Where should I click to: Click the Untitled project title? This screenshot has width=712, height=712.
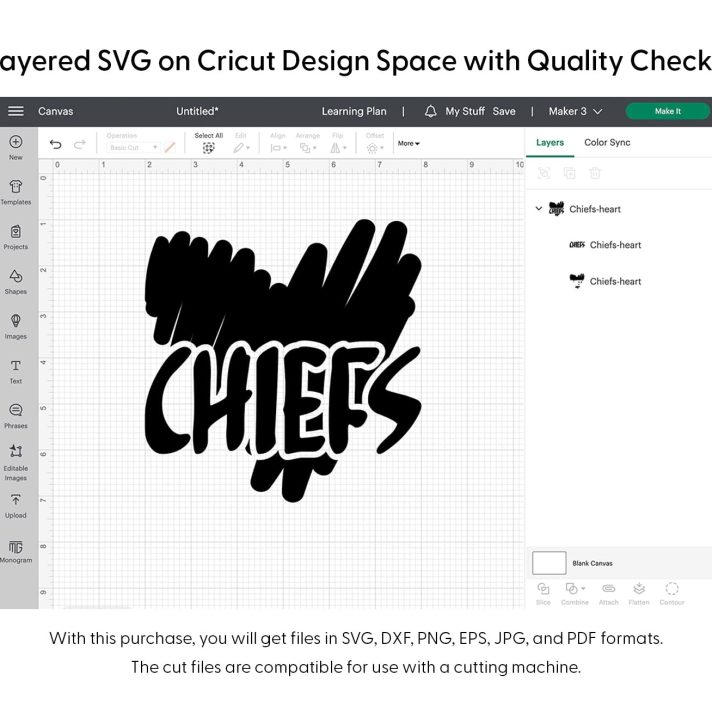pos(197,111)
